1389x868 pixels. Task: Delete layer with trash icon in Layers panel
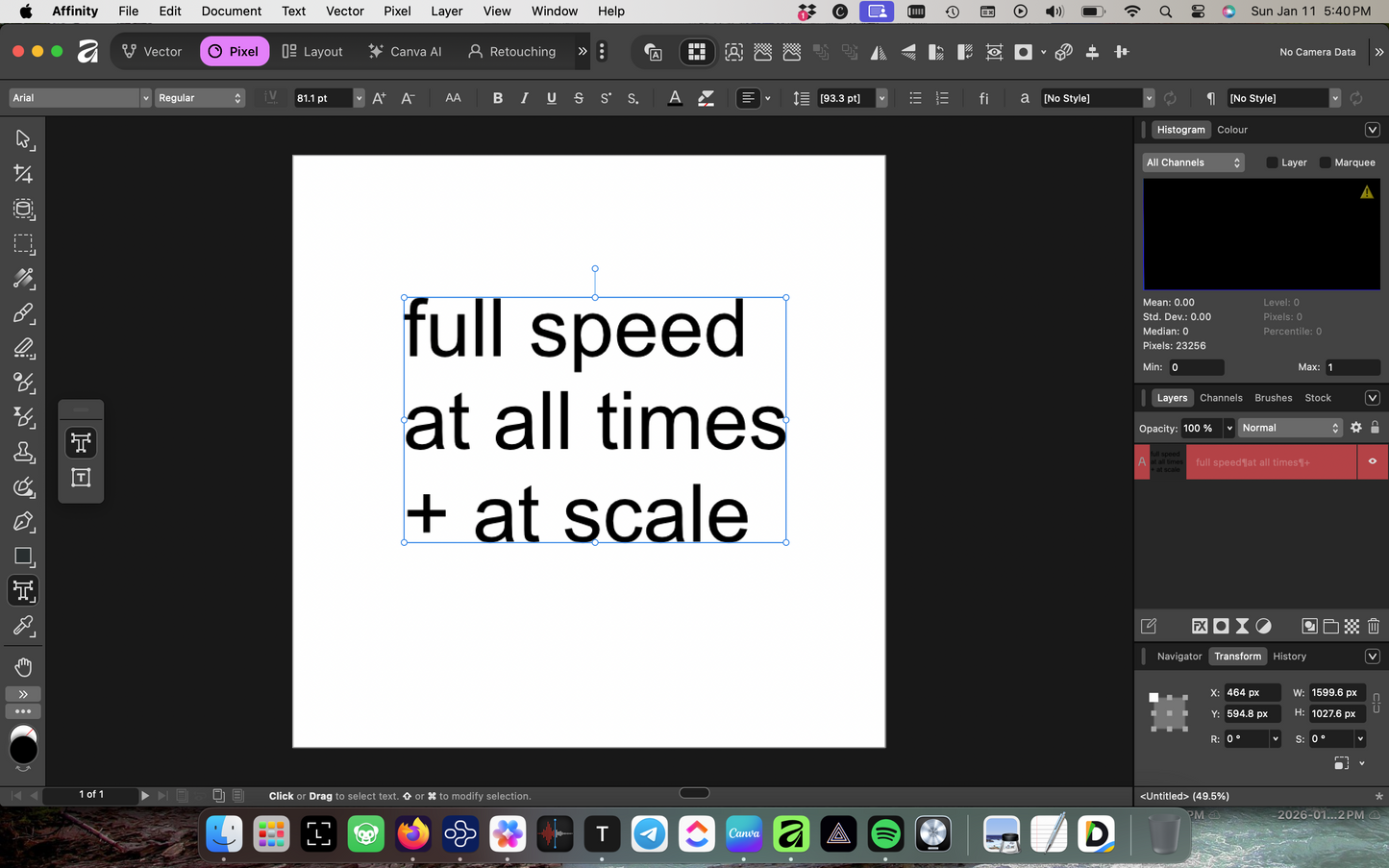[1373, 626]
